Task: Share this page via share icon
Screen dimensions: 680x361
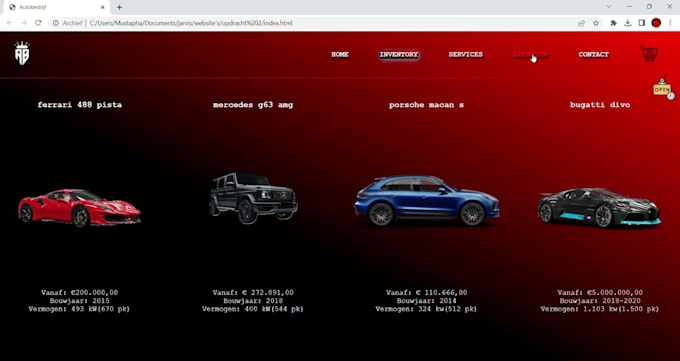Action: (x=582, y=23)
